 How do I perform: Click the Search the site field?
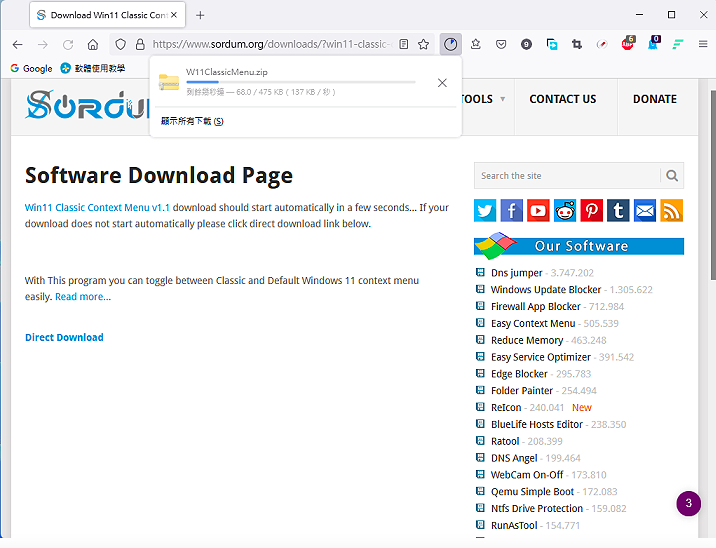pyautogui.click(x=568, y=176)
